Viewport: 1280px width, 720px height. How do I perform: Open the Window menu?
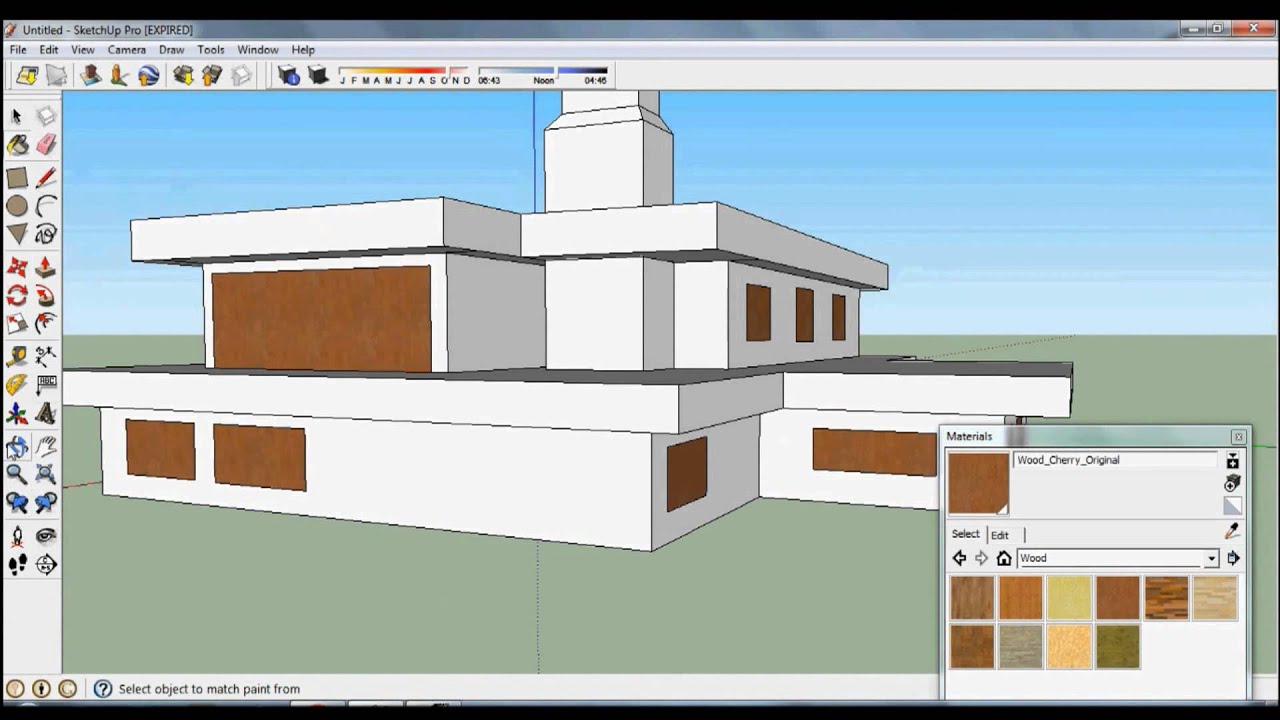tap(258, 49)
